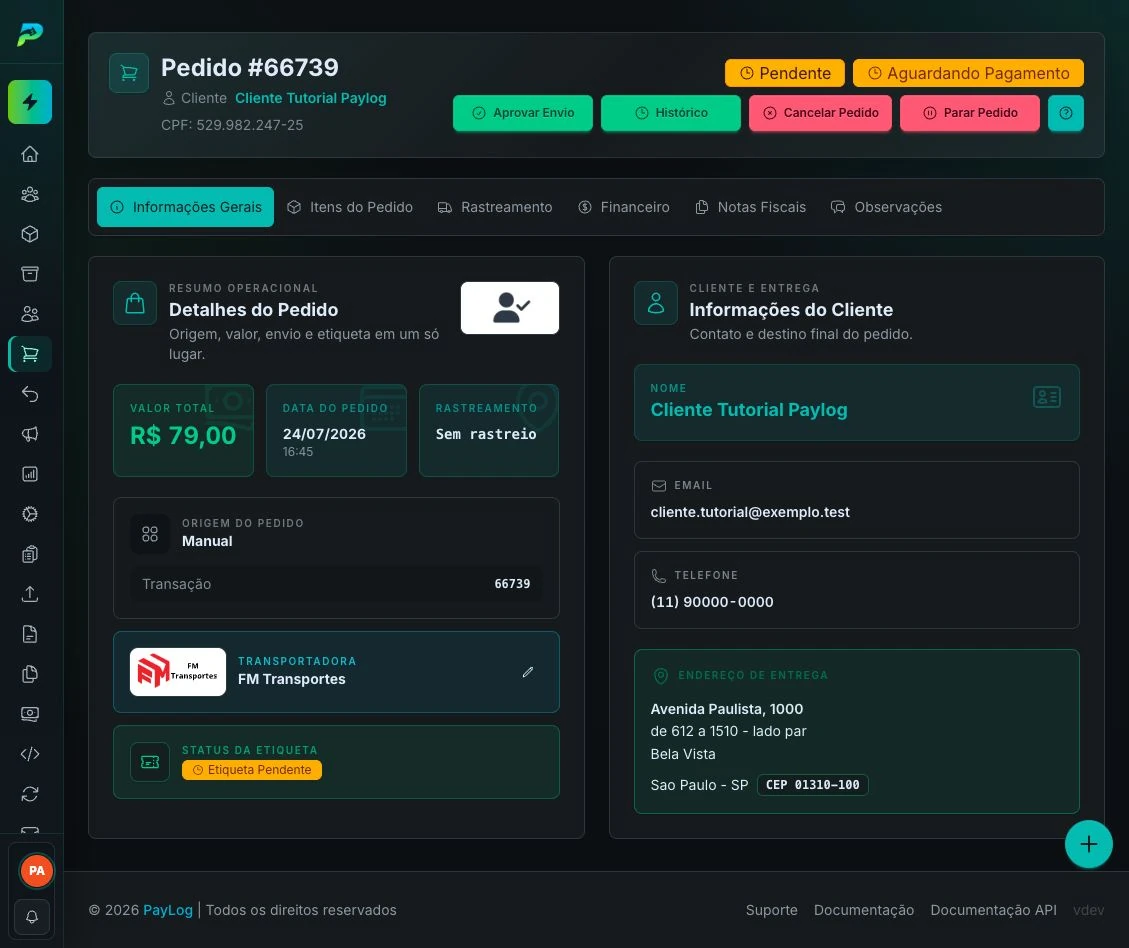Open the megaphone announcements sidebar icon
The width and height of the screenshot is (1129, 948).
(x=30, y=434)
